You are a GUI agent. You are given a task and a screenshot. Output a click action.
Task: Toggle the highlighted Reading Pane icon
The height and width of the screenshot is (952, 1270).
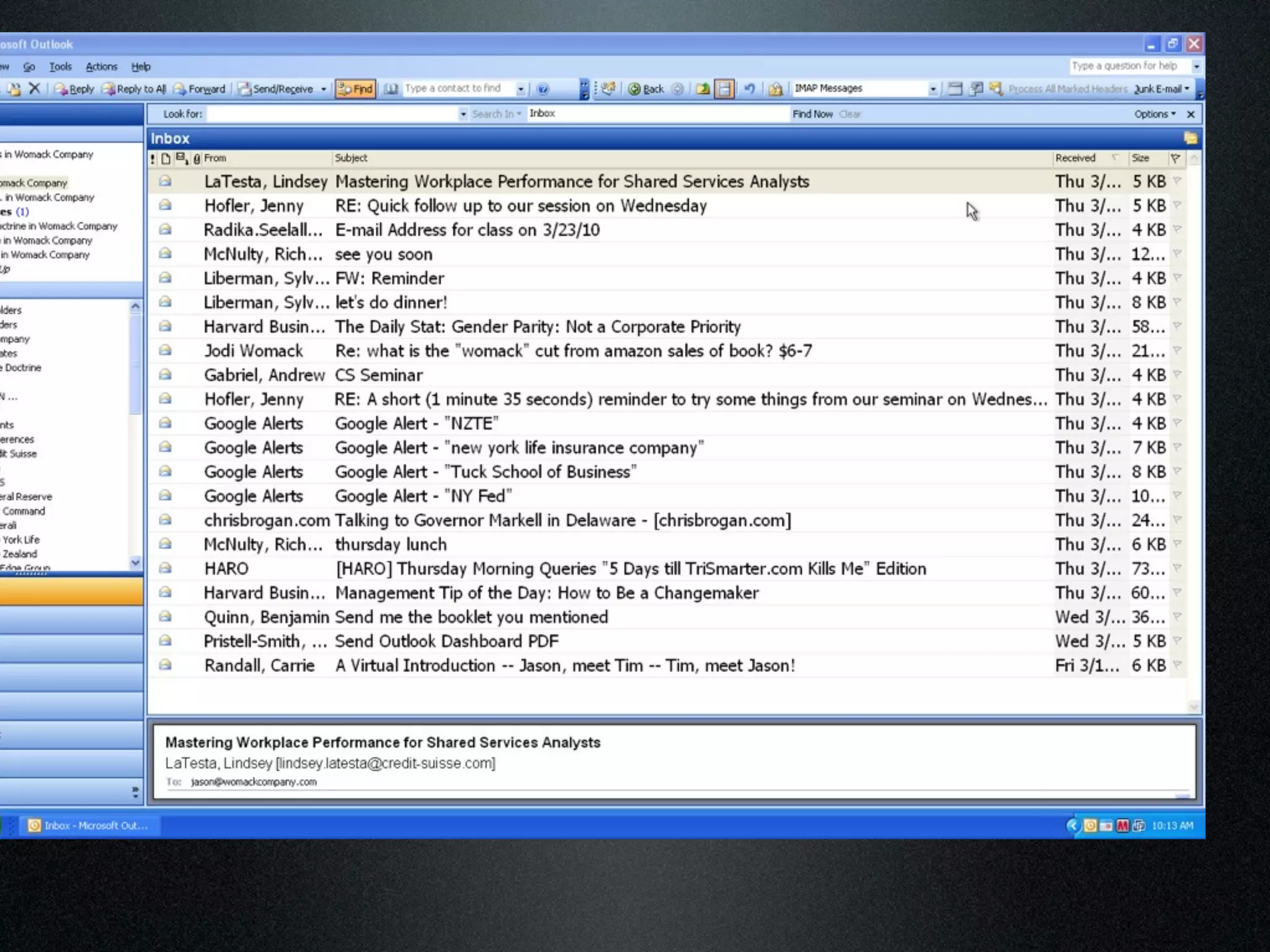tap(724, 89)
